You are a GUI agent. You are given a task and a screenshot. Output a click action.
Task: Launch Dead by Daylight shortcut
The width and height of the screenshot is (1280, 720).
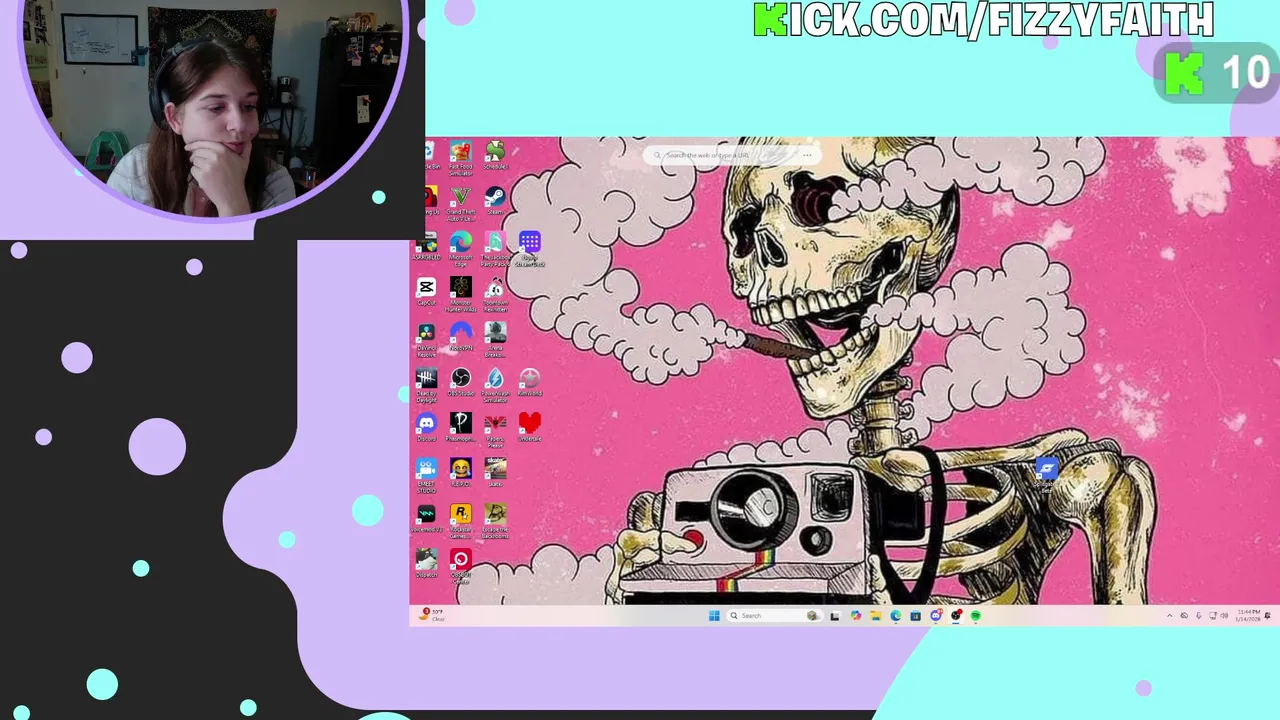[x=426, y=386]
